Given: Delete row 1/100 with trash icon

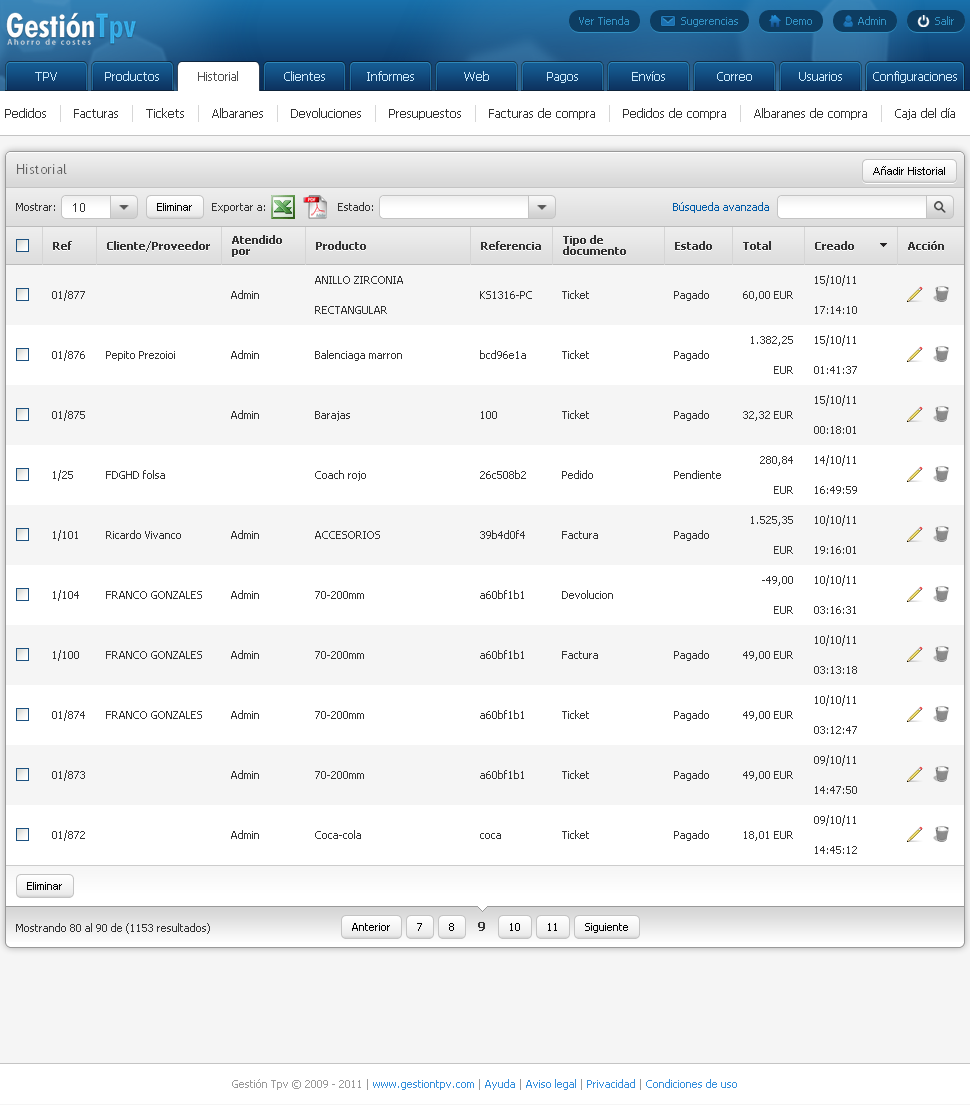Looking at the screenshot, I should click(x=941, y=654).
